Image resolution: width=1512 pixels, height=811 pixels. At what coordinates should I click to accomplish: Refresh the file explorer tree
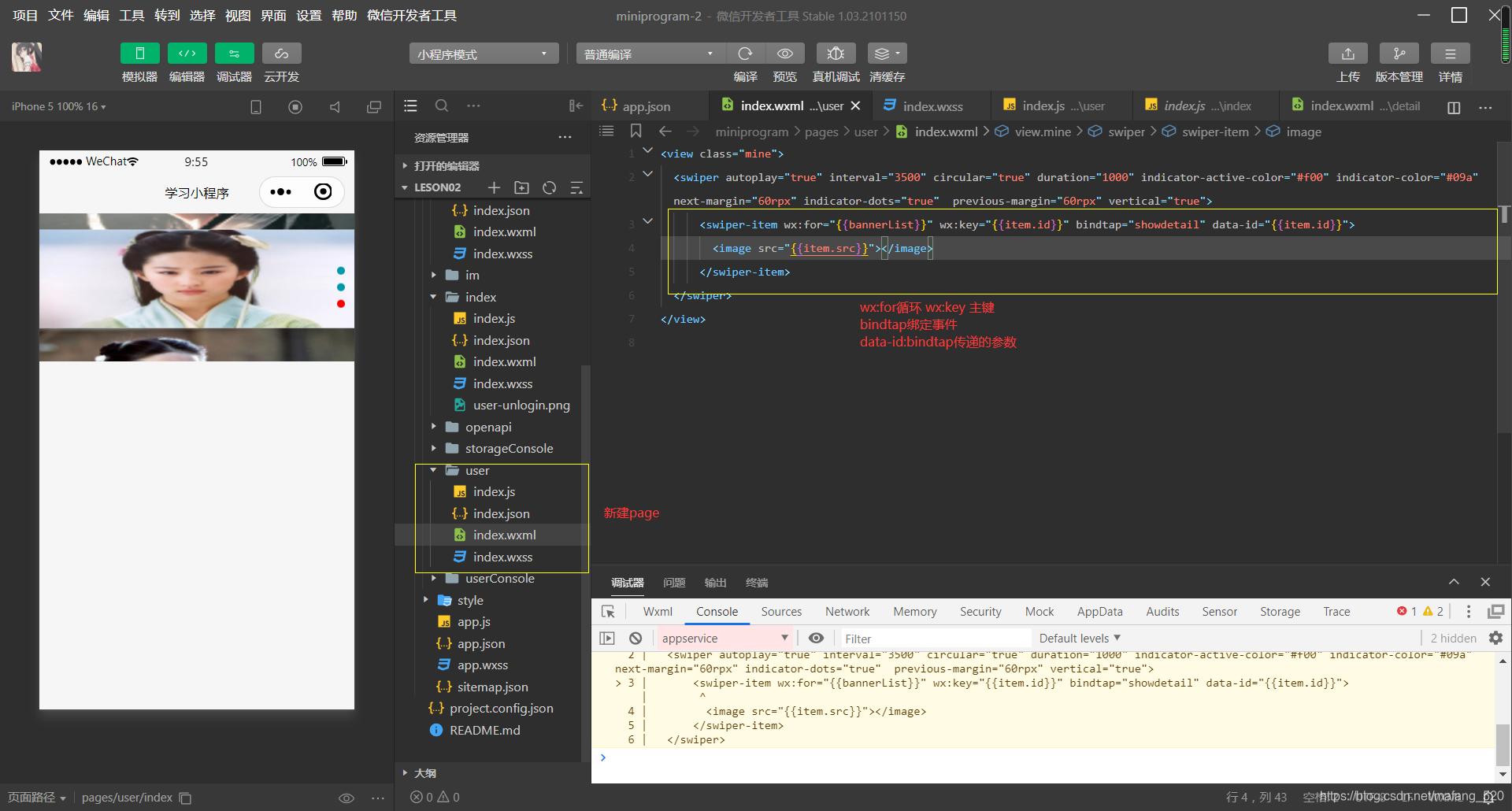pyautogui.click(x=550, y=187)
